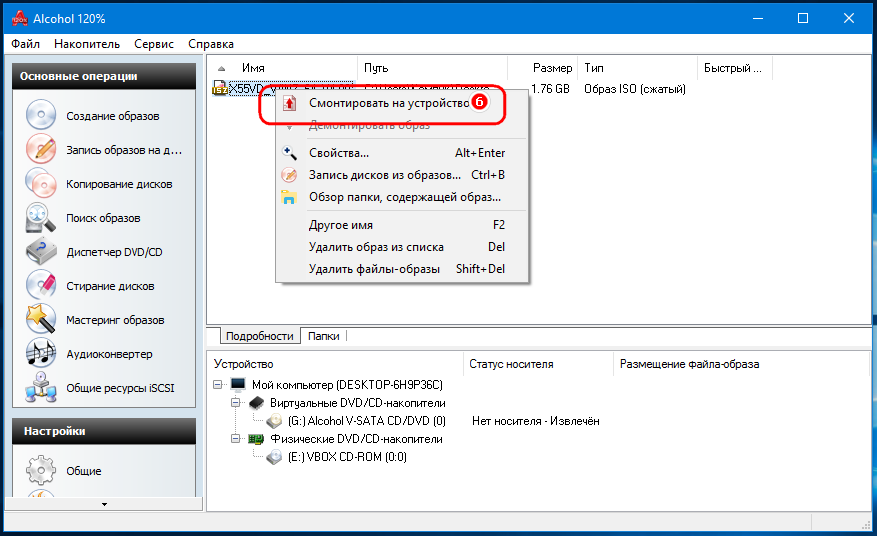Viewport: 877px width, 536px height.
Task: Click the E: VBOX CD-ROM drive icon
Action: point(274,457)
